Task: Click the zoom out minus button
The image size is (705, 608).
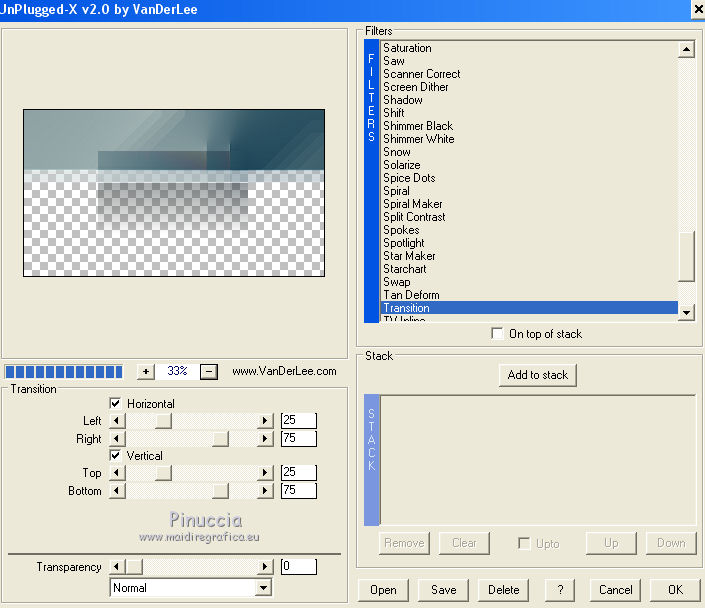Action: (209, 371)
